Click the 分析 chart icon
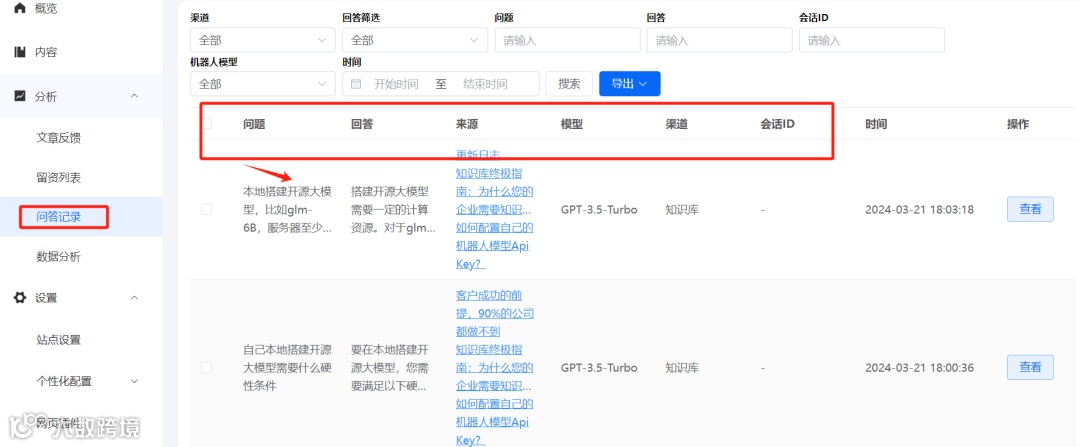The image size is (1080, 447). (20, 96)
